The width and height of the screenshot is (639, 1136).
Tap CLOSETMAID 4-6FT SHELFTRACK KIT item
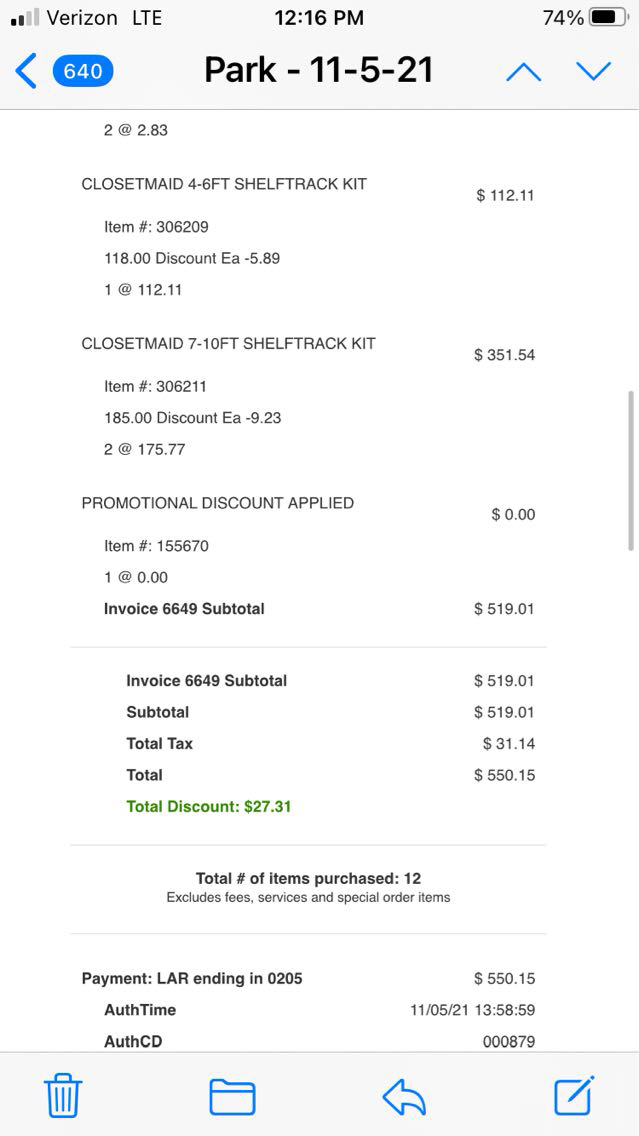tap(224, 184)
